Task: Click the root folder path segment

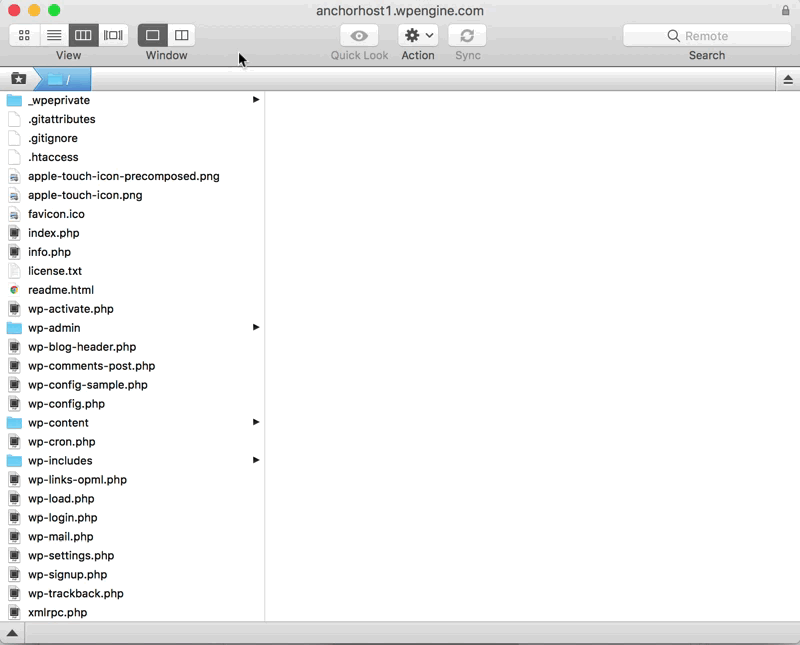Action: [64, 79]
